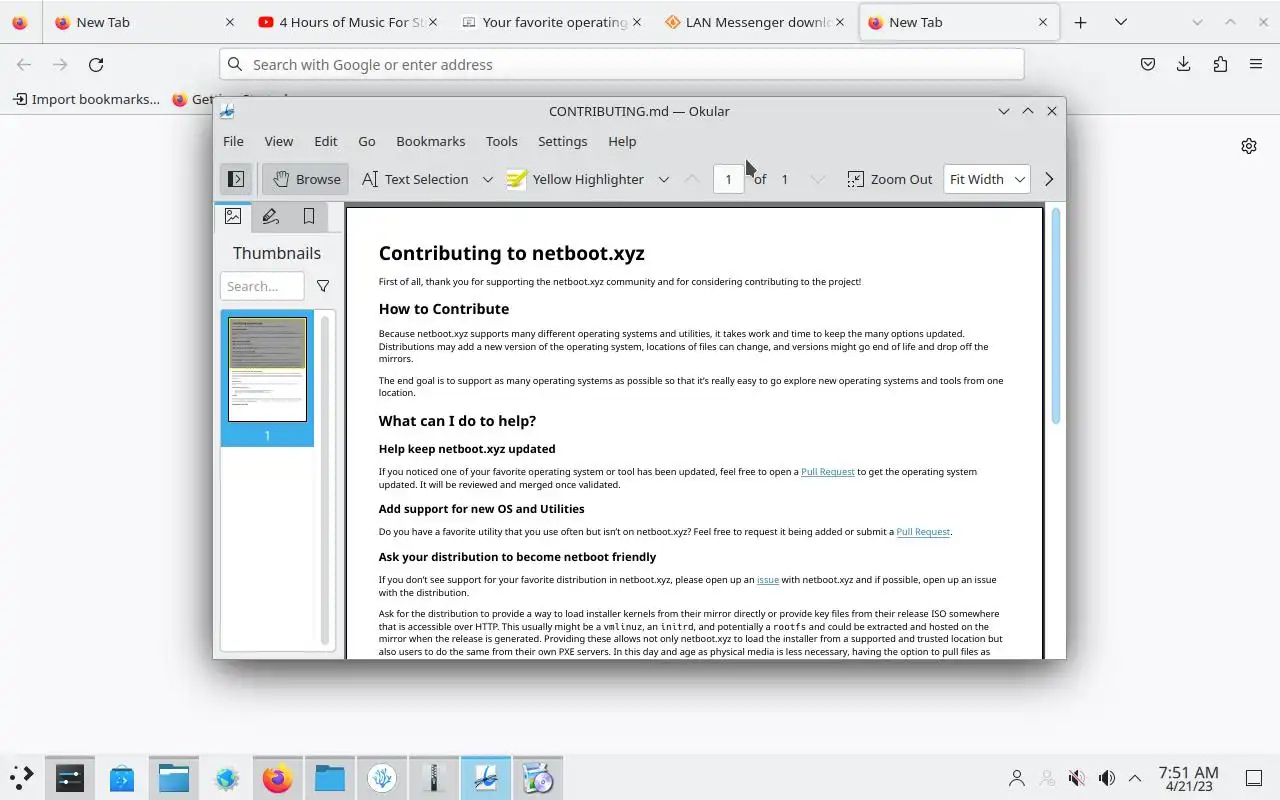Go to previous page arrow
This screenshot has width=1280, height=800.
point(692,179)
